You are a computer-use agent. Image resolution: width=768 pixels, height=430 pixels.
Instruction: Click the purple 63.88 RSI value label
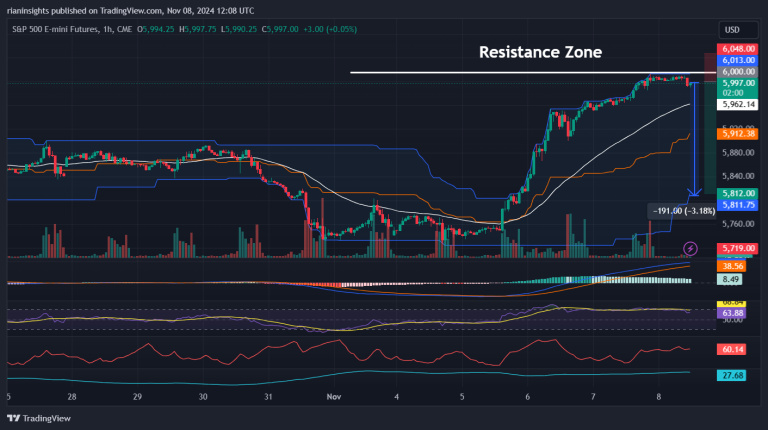point(736,312)
